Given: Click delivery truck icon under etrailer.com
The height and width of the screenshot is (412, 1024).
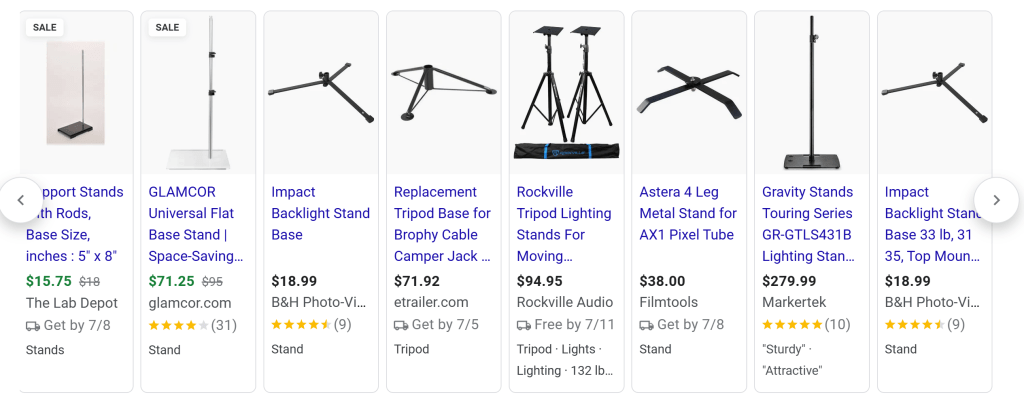Looking at the screenshot, I should pos(401,325).
